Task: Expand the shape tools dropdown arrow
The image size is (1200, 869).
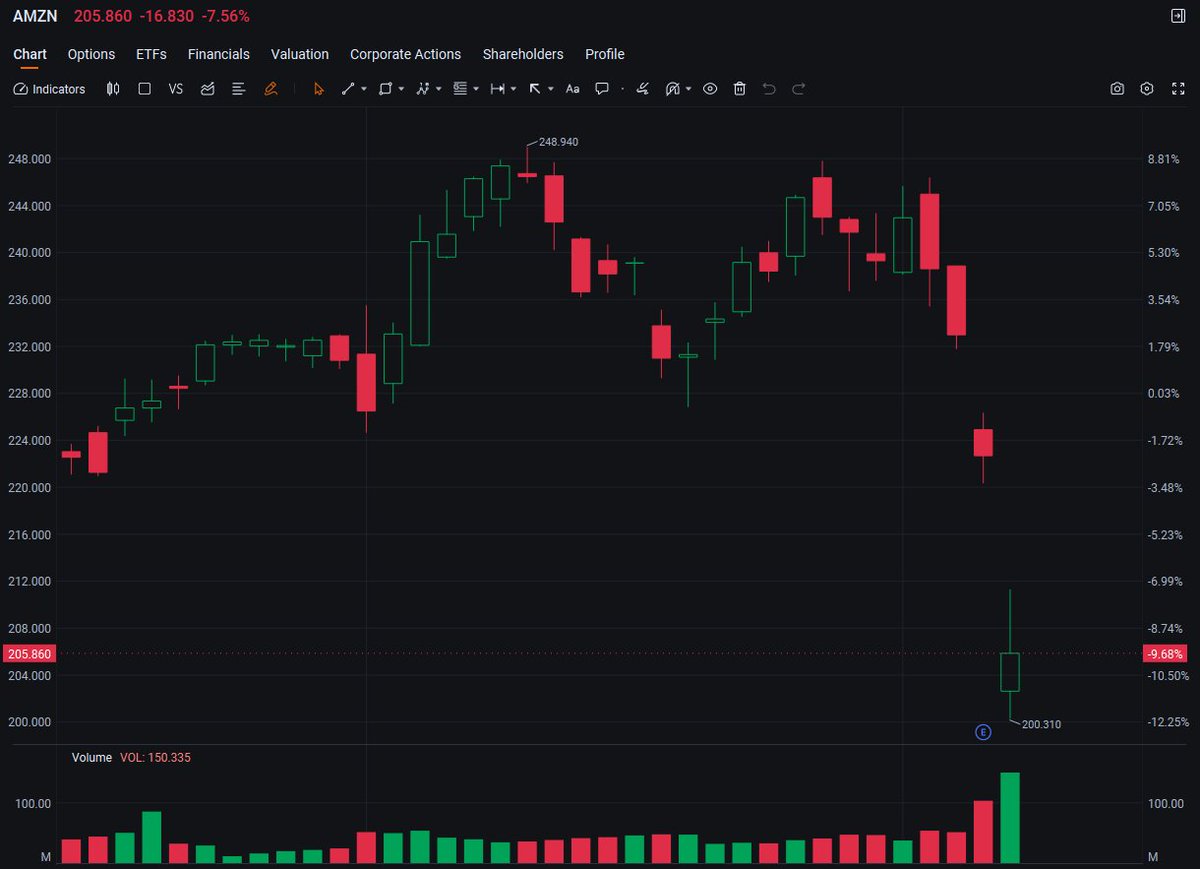Action: (x=401, y=89)
